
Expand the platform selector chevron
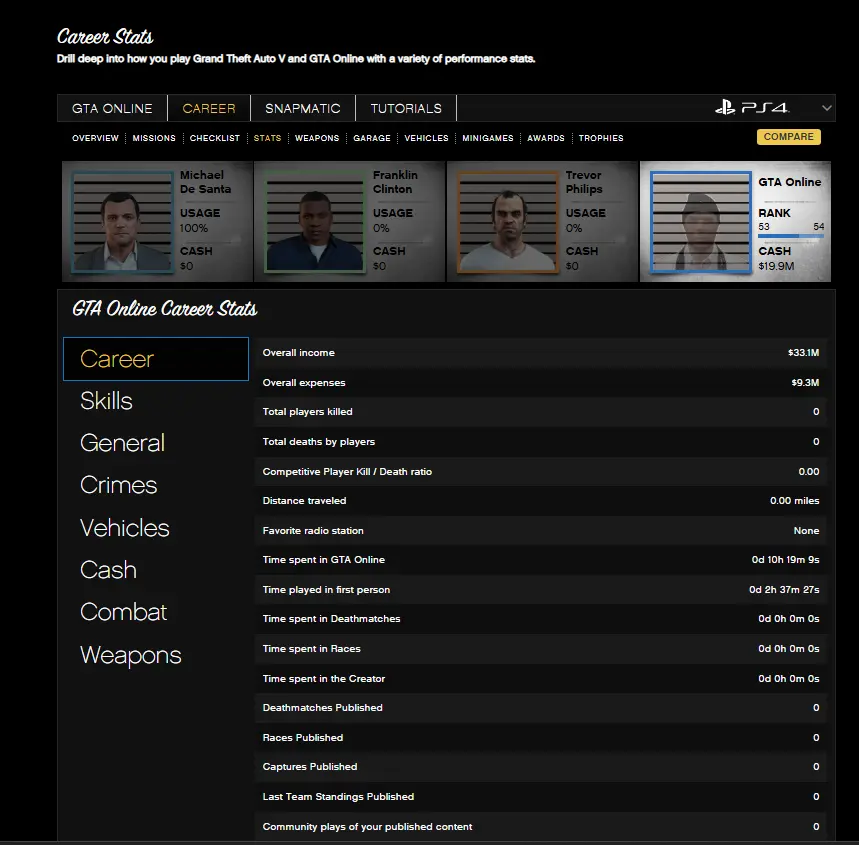click(x=826, y=108)
